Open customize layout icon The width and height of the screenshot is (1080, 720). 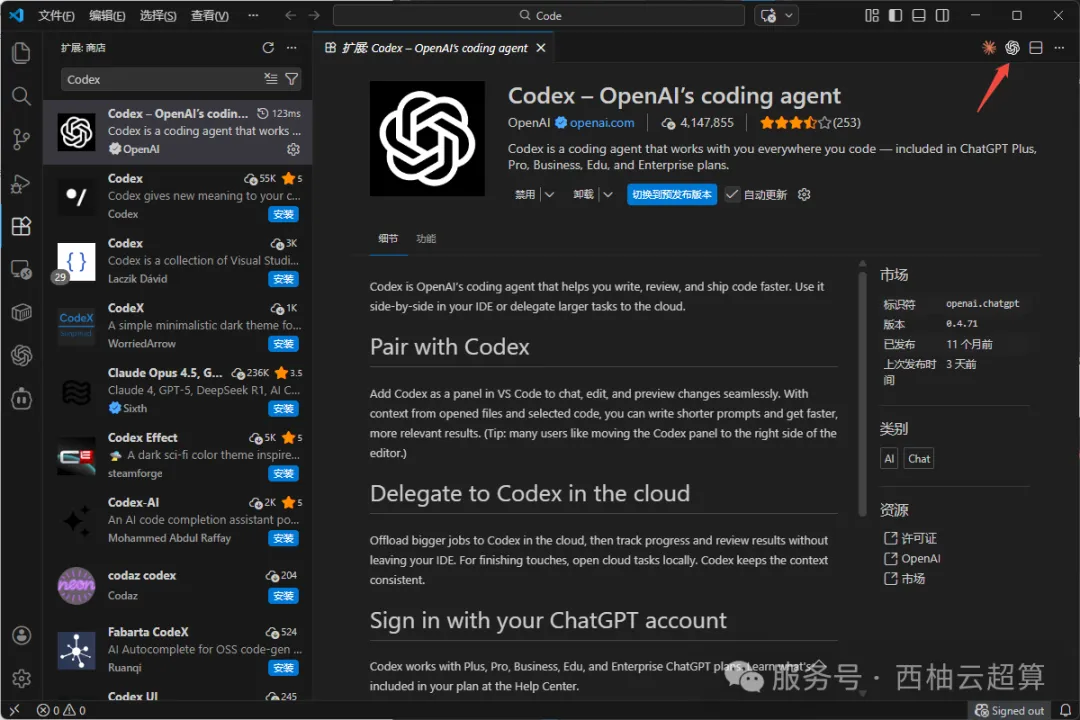click(x=872, y=15)
